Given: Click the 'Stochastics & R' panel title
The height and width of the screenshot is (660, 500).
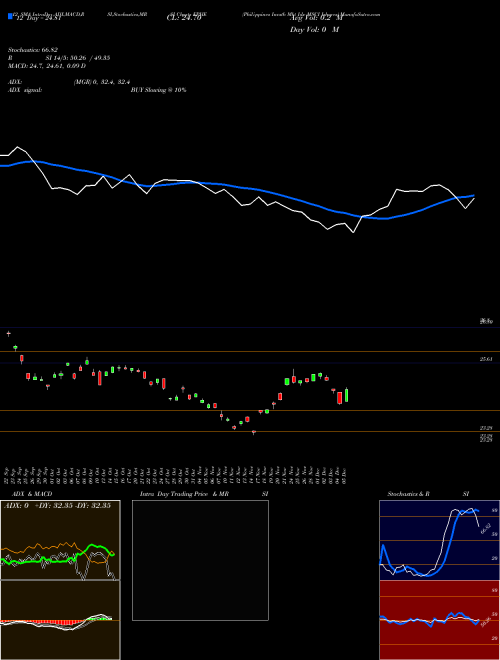Looking at the screenshot, I should click(x=409, y=494).
